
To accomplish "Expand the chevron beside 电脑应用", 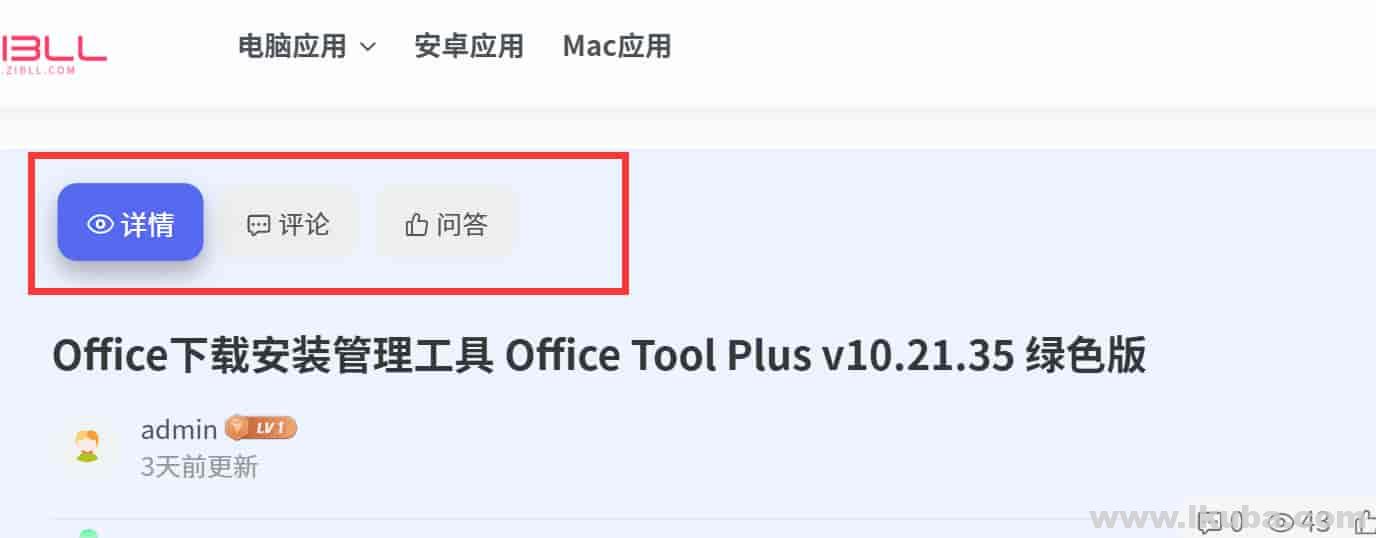I will tap(367, 47).
